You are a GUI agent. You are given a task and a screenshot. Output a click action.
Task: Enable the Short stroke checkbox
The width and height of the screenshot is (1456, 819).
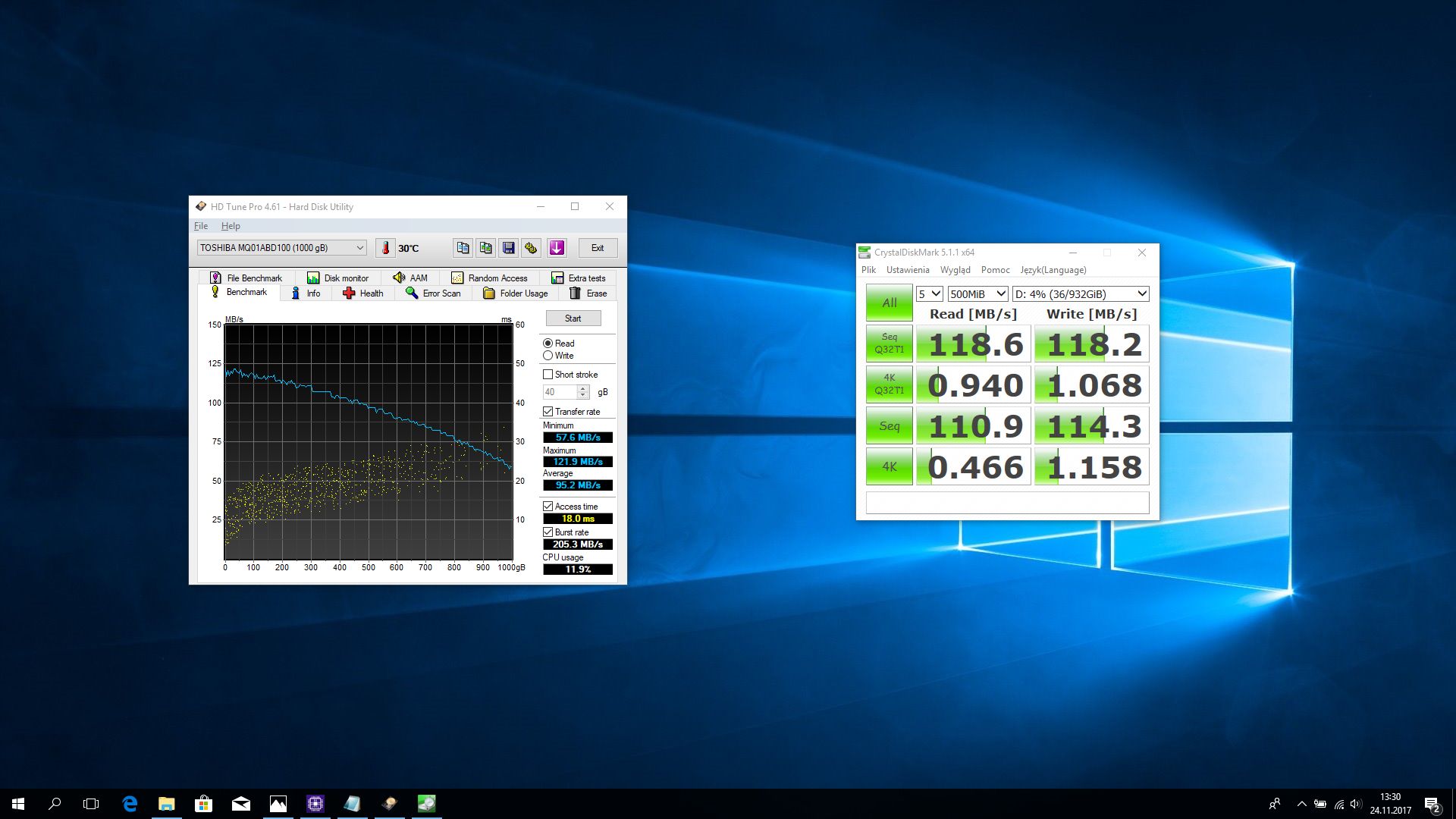click(548, 375)
